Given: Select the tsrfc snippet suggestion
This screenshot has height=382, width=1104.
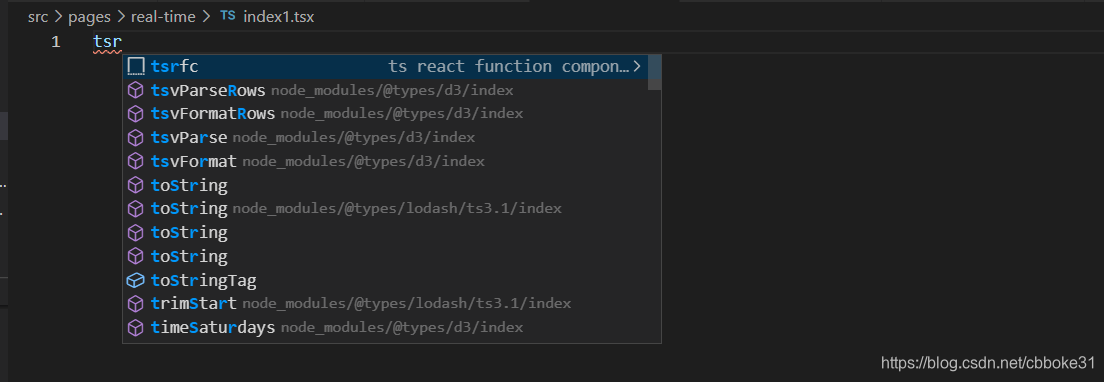Looking at the screenshot, I should point(386,67).
